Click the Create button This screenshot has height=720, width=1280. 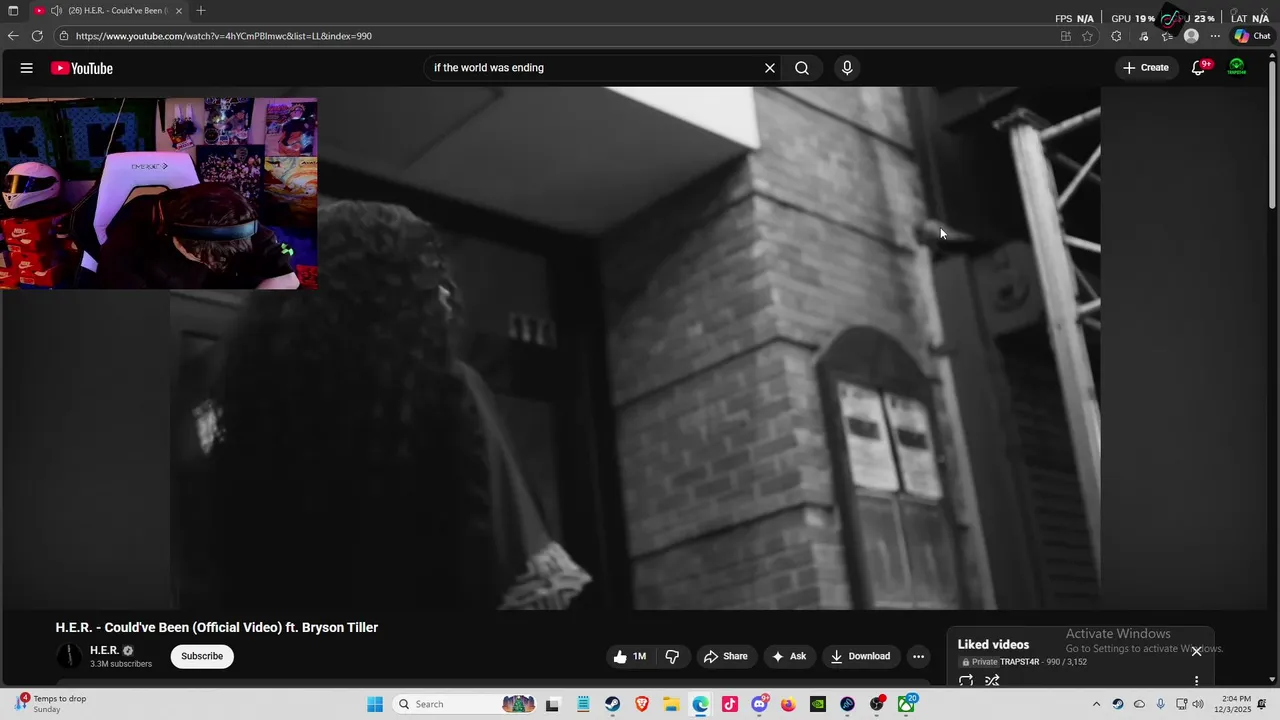[1145, 68]
